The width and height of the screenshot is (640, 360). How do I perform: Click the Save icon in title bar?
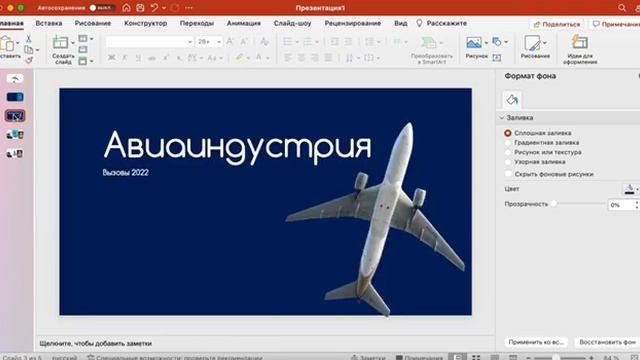coord(140,8)
